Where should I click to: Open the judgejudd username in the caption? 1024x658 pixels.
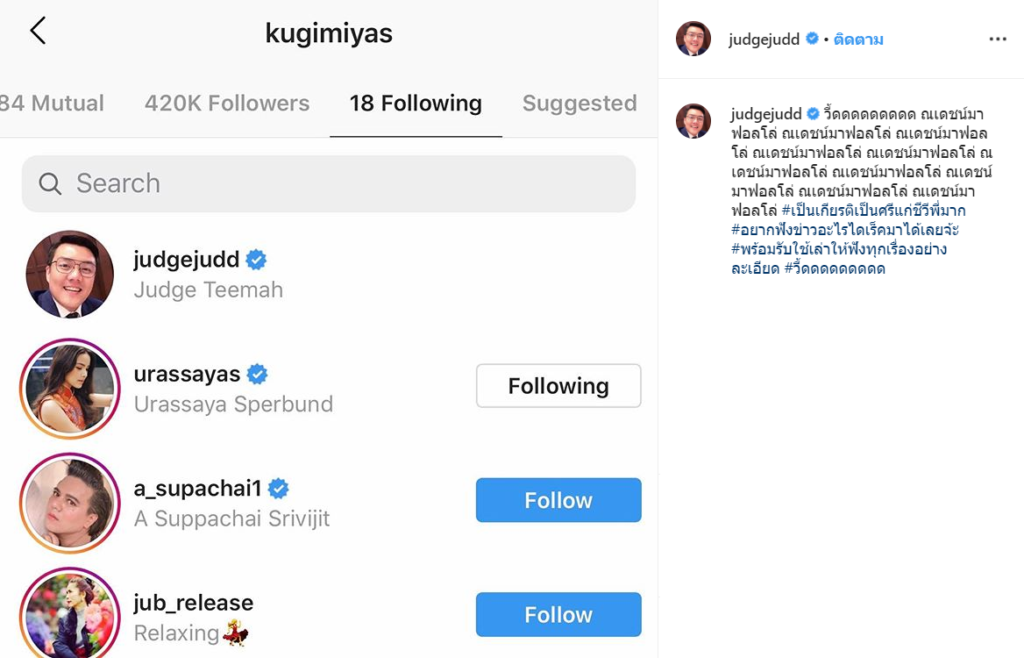[x=766, y=114]
